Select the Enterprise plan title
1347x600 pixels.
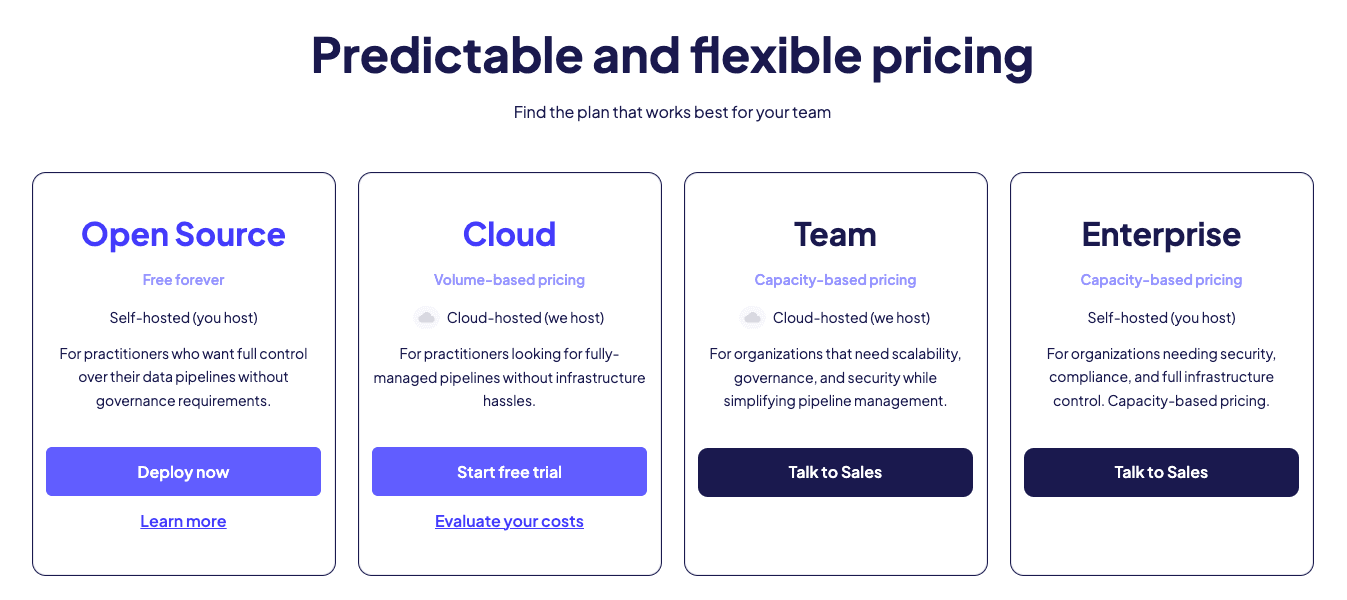pyautogui.click(x=1161, y=234)
